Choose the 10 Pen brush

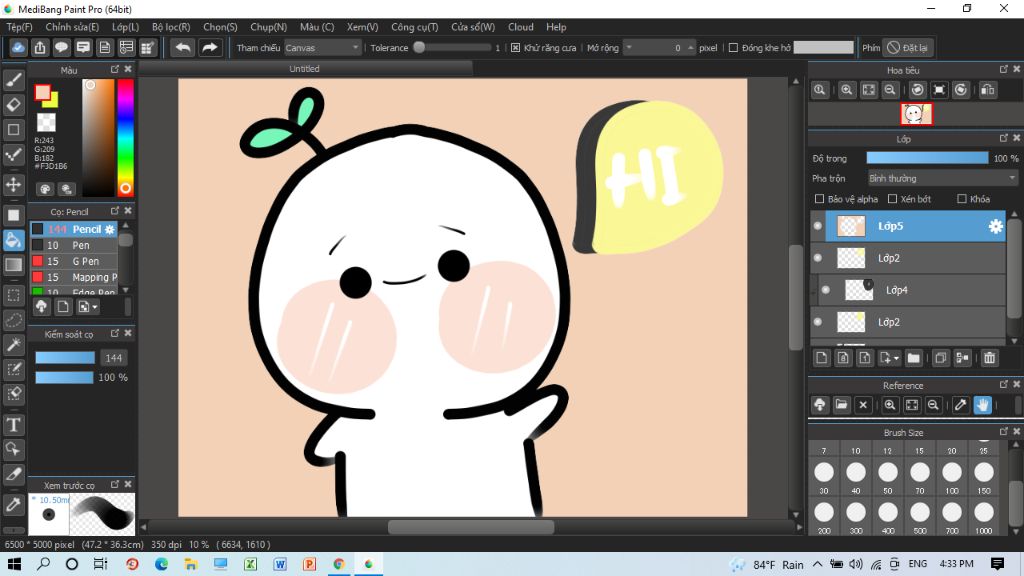[74, 246]
